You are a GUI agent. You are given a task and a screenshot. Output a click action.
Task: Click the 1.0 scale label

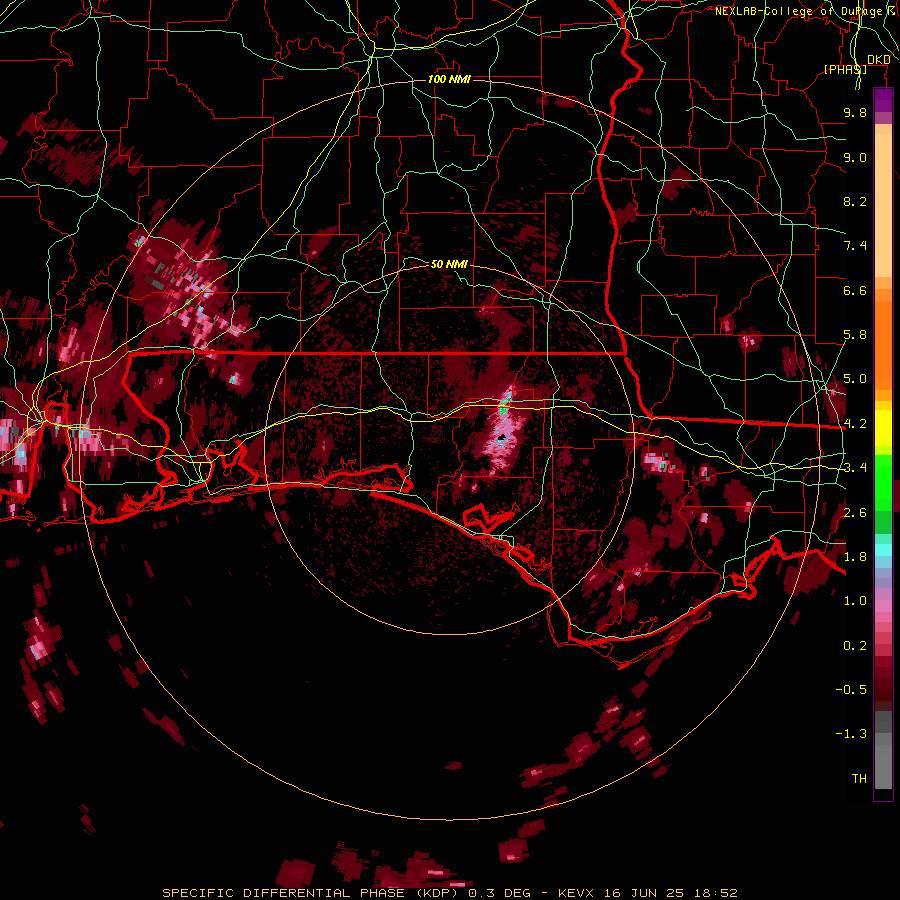coord(855,601)
